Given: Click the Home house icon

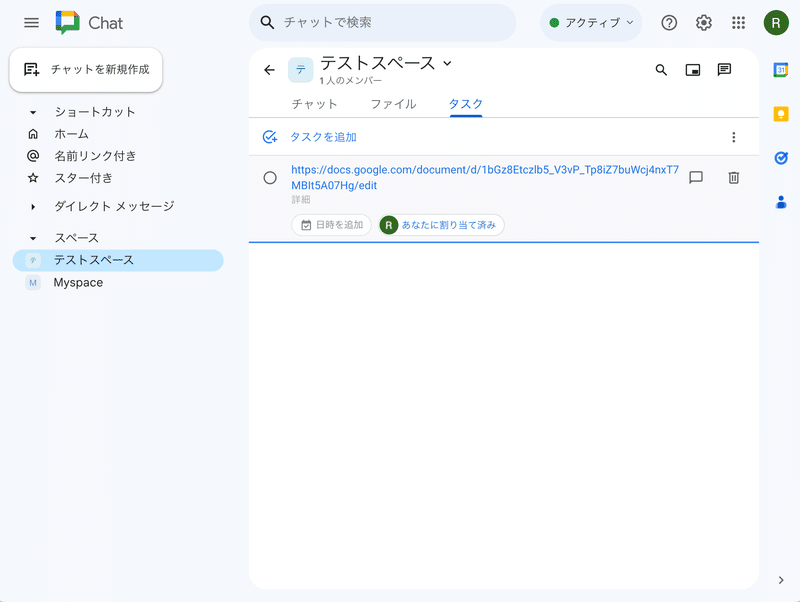Looking at the screenshot, I should (x=33, y=134).
